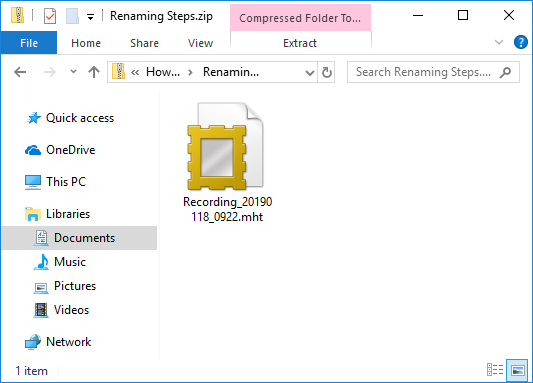The height and width of the screenshot is (383, 533).
Task: Click the Search Renaming Steps field
Action: 433,72
